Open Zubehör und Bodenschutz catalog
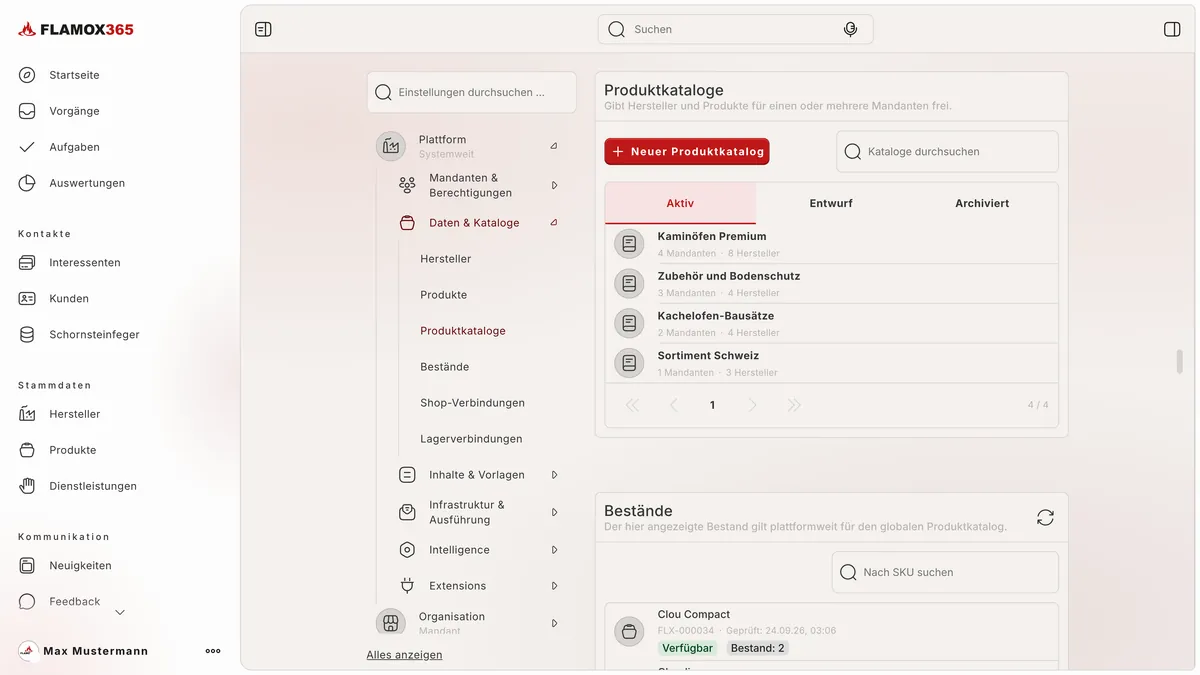 pos(831,283)
